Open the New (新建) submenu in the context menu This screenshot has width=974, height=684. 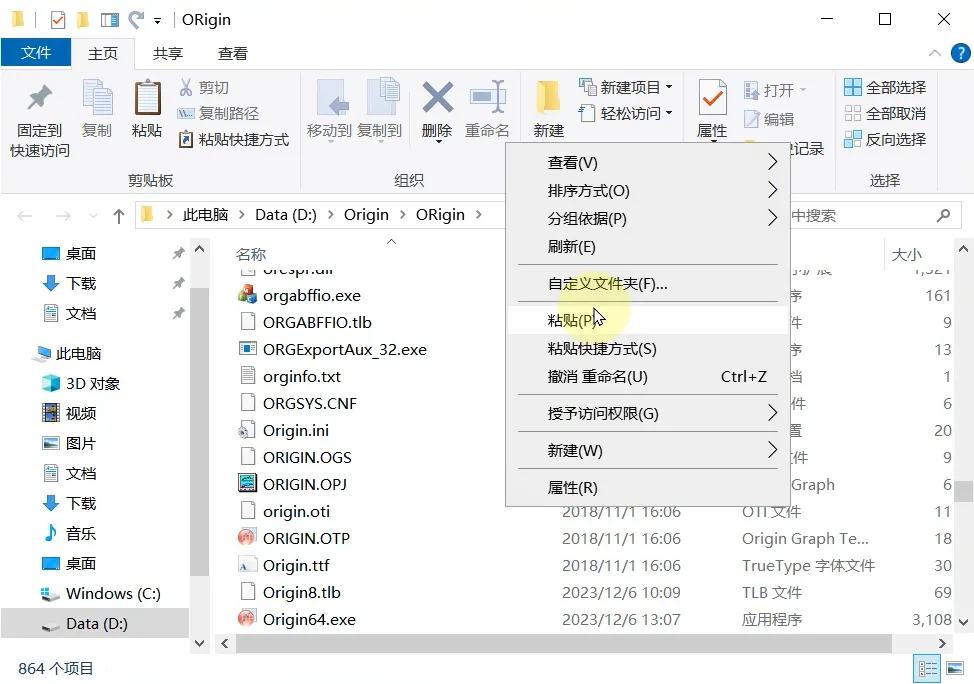click(648, 450)
